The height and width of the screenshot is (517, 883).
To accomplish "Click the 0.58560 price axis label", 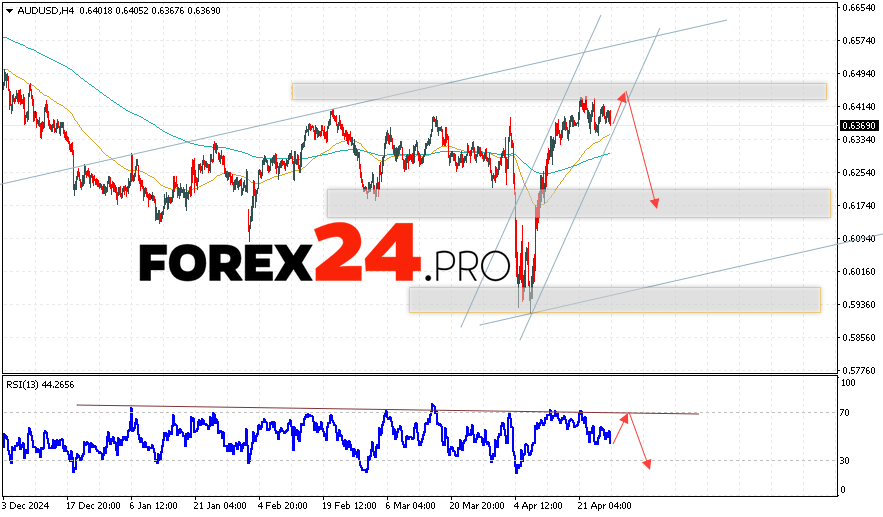I will (859, 337).
